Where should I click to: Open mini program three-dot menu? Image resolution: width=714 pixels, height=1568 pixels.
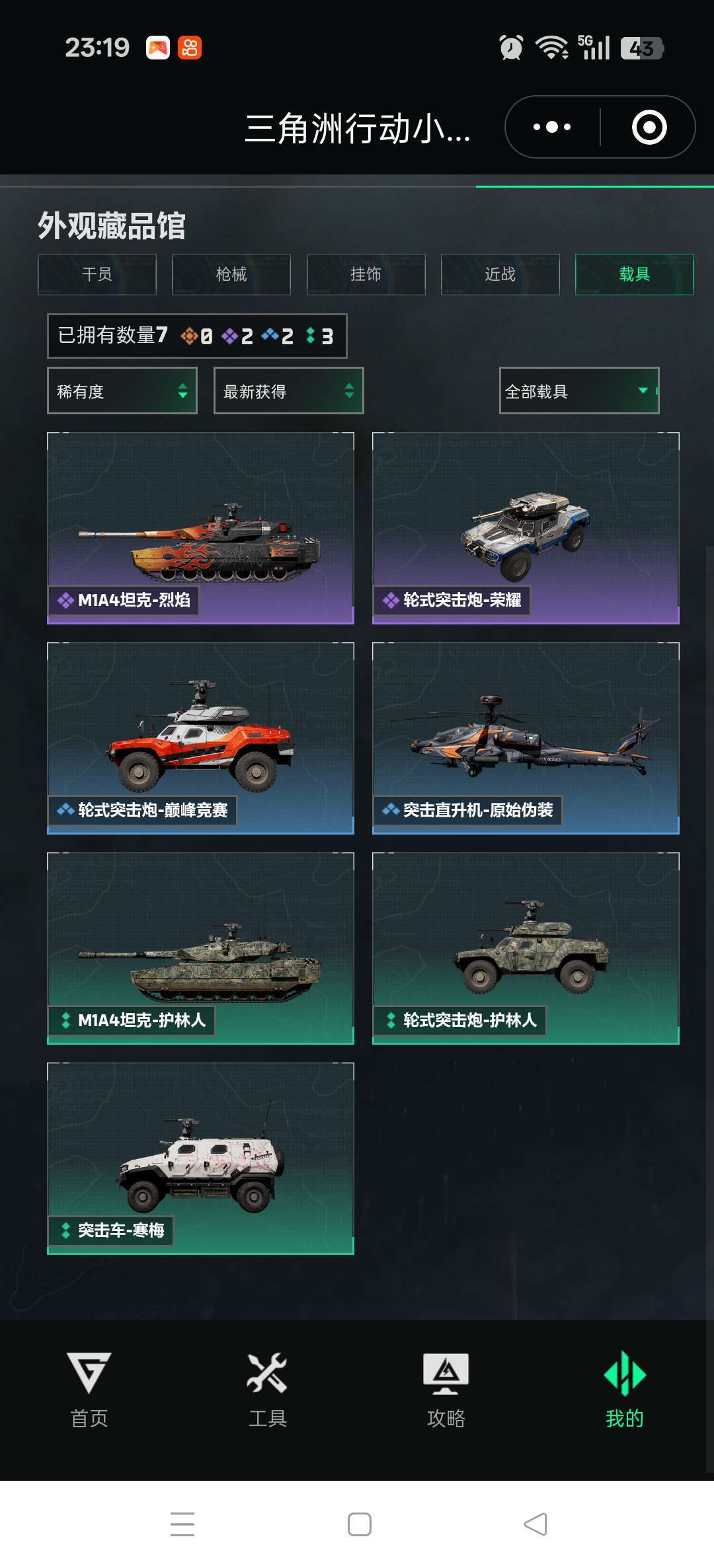click(x=552, y=127)
